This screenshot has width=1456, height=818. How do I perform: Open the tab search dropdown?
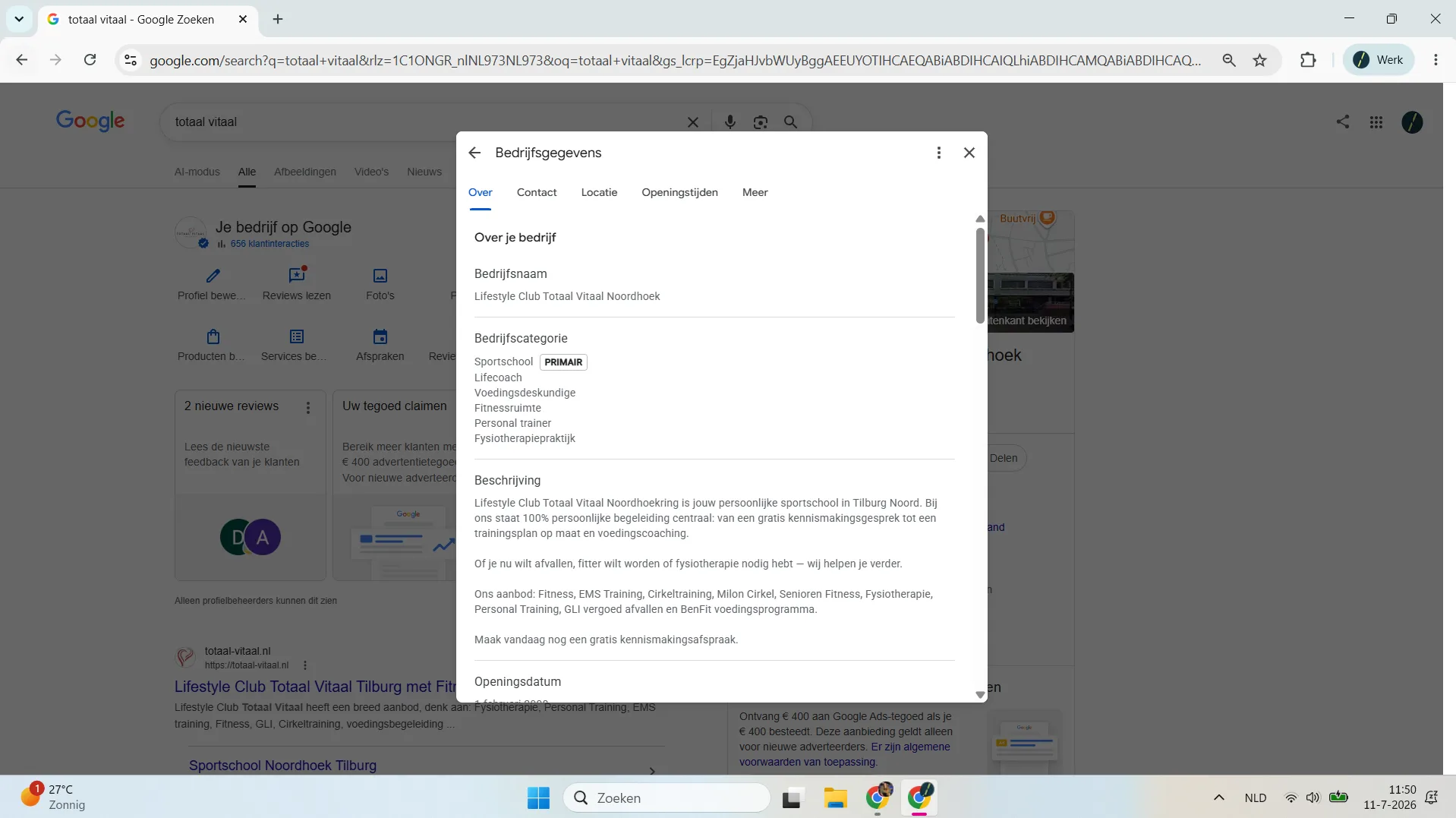pyautogui.click(x=19, y=19)
